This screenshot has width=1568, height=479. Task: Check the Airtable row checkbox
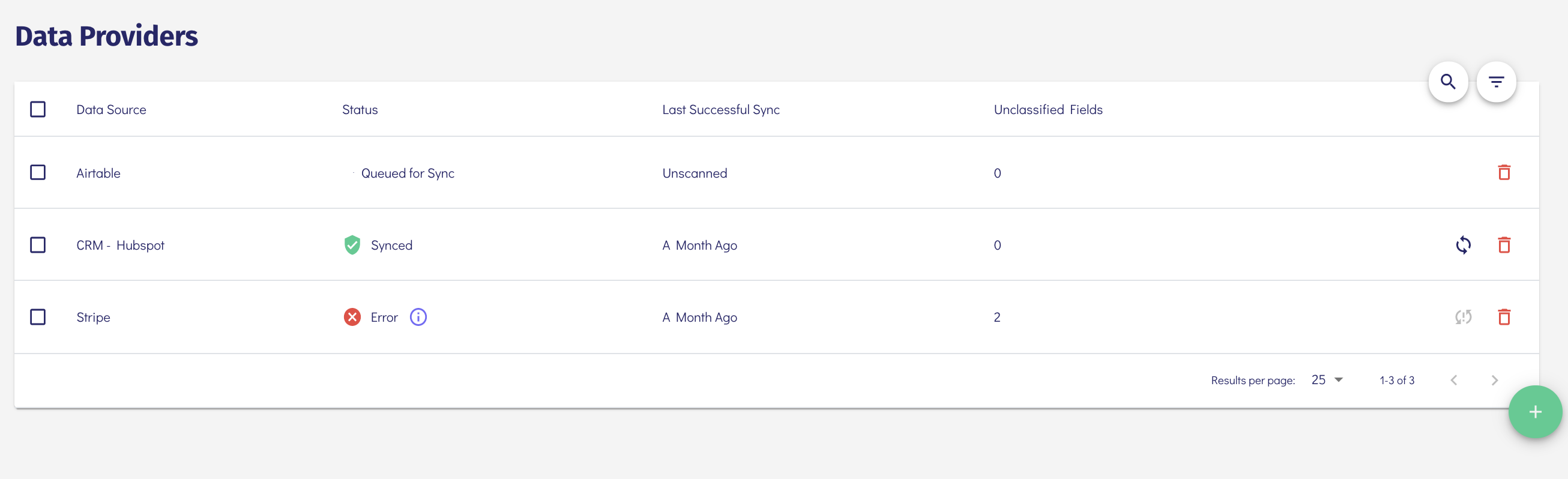point(38,173)
